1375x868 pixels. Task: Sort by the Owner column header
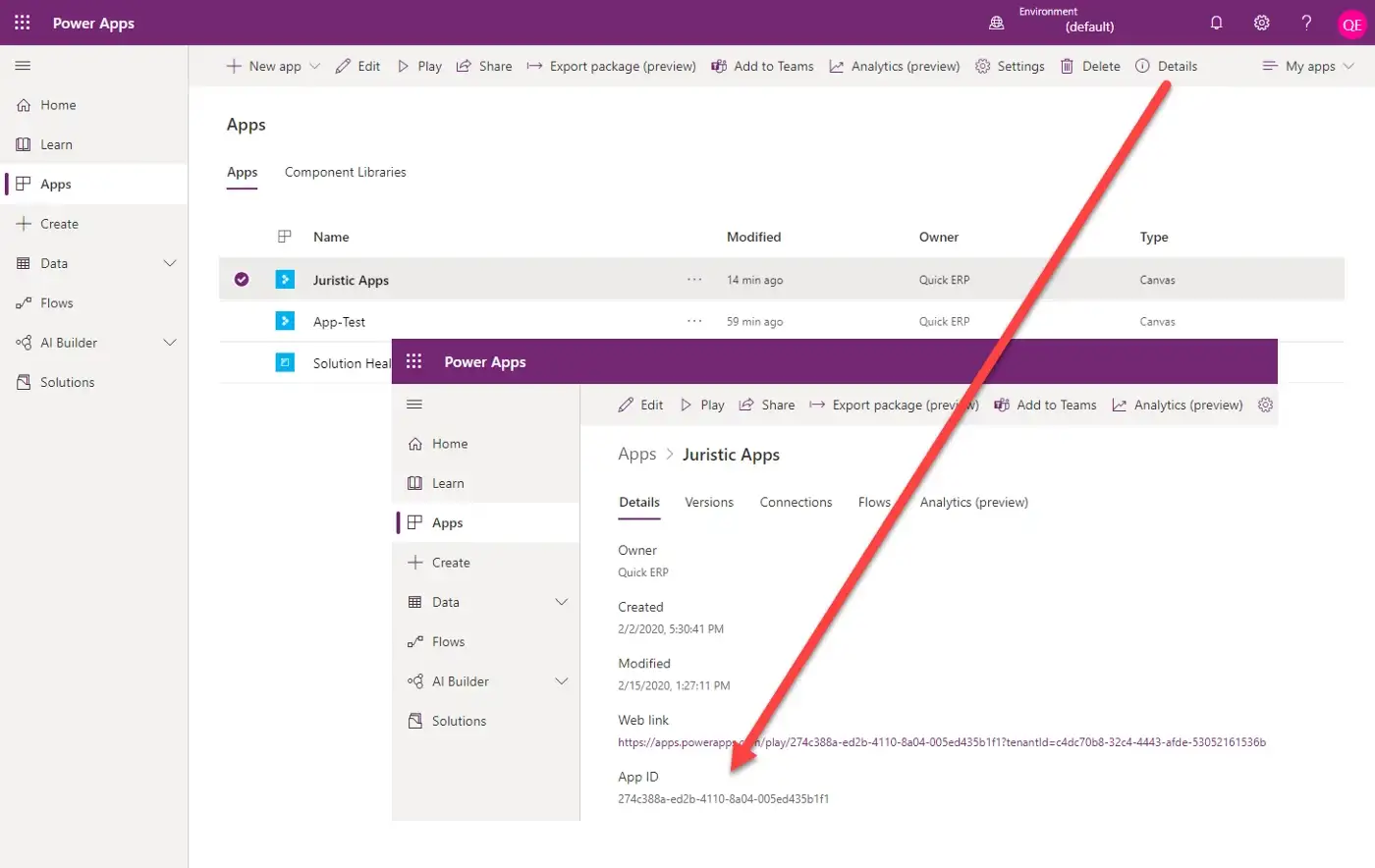938,237
